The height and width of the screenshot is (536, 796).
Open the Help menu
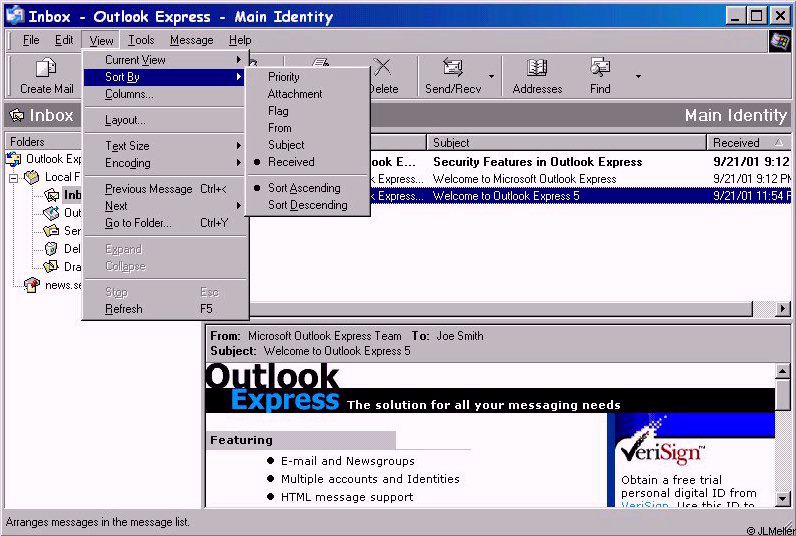(240, 40)
